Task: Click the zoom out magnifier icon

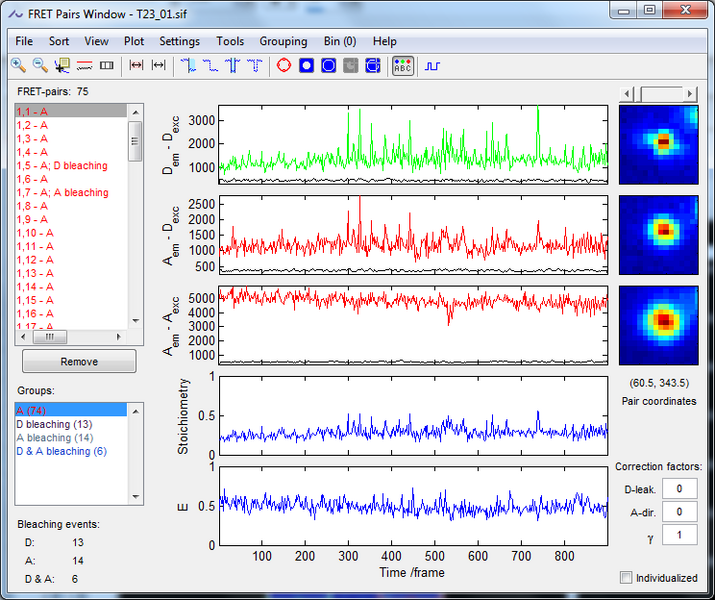Action: pyautogui.click(x=40, y=65)
